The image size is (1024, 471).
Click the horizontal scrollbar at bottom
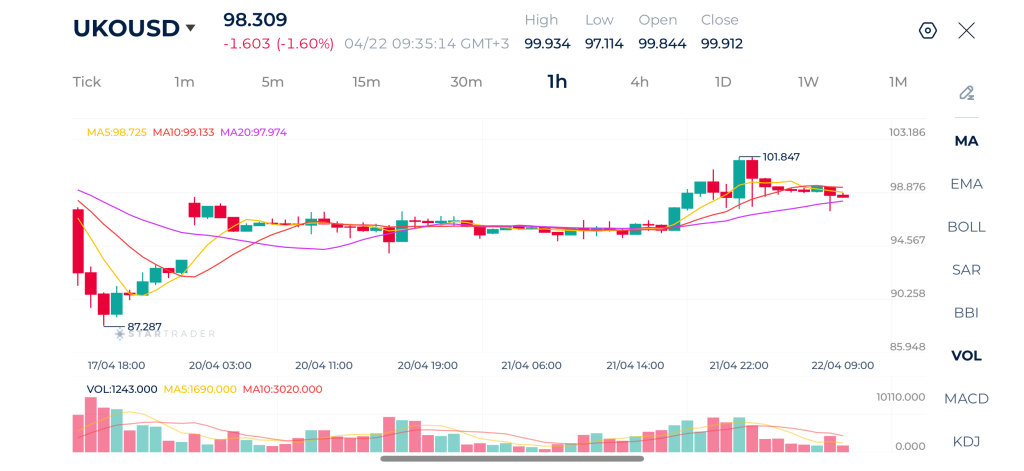click(512, 459)
